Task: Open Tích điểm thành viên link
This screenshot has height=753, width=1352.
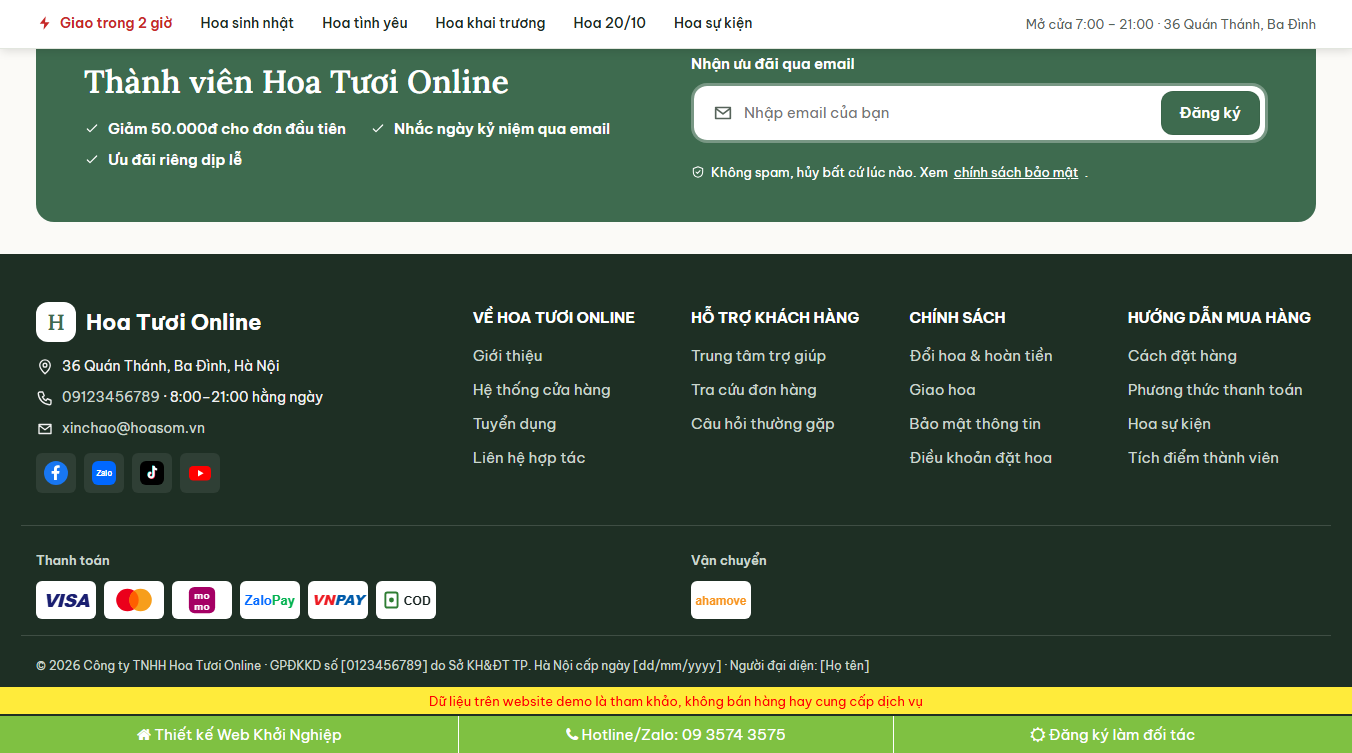Action: tap(1203, 458)
